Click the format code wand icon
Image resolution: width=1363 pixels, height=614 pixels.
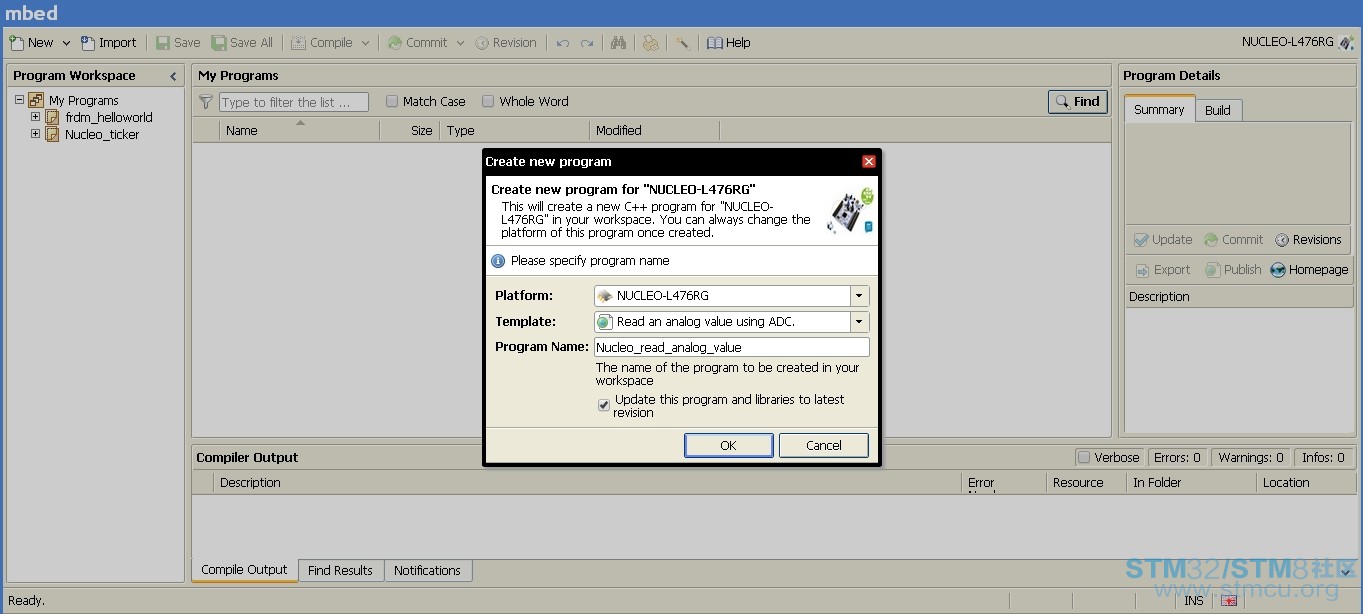coord(682,43)
